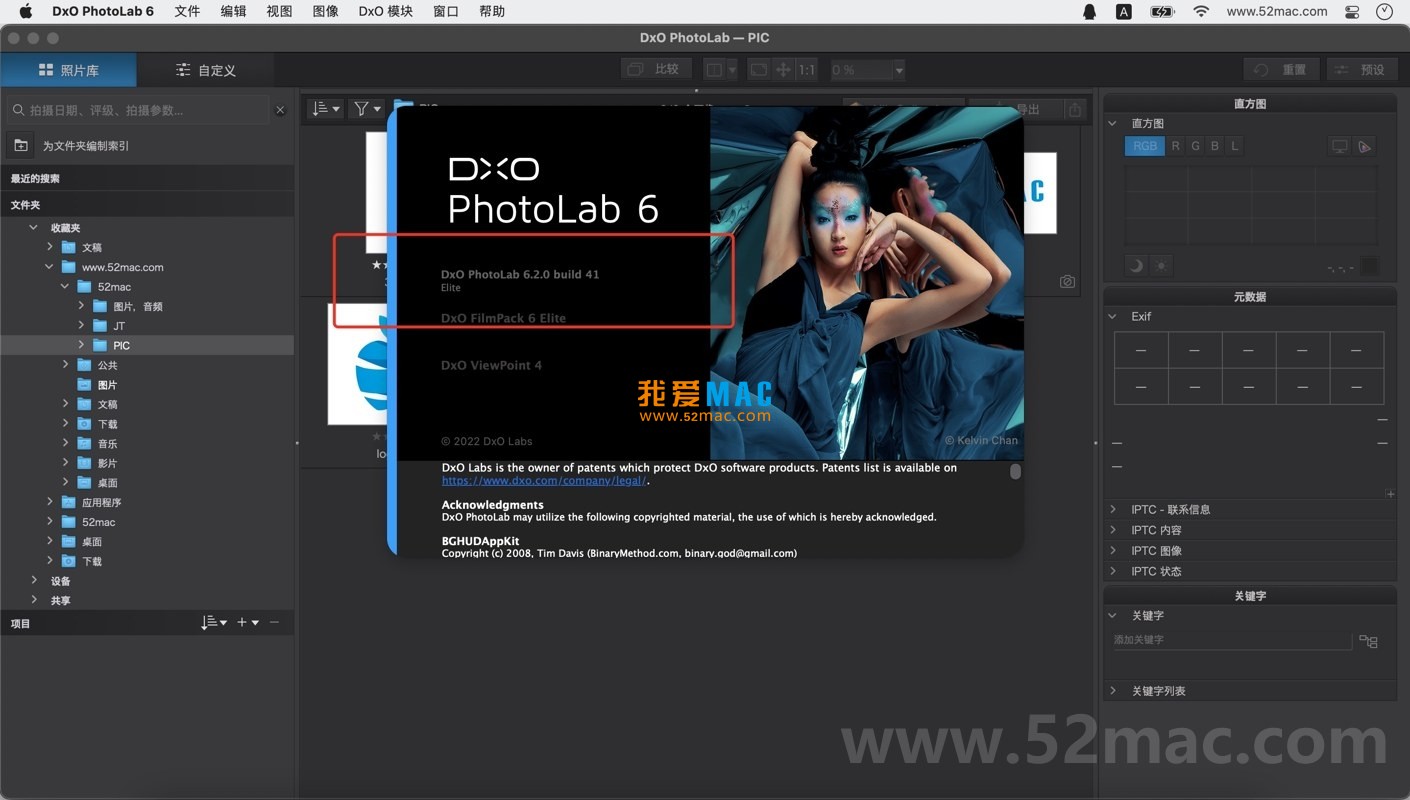Image resolution: width=1410 pixels, height=800 pixels.
Task: Open the compare view mode dropdown arrow
Action: [732, 70]
